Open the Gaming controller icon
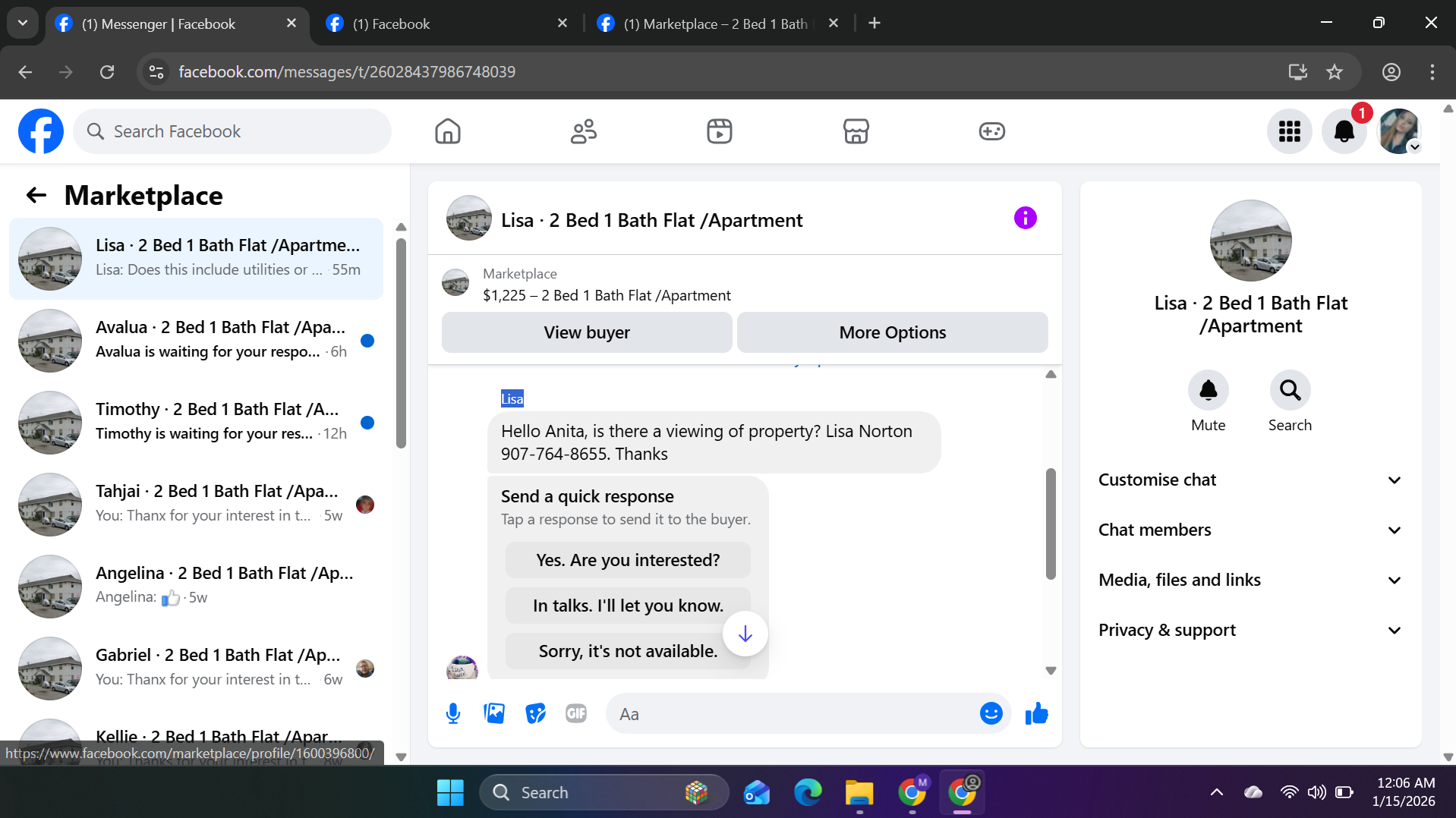Image resolution: width=1456 pixels, height=818 pixels. tap(992, 131)
